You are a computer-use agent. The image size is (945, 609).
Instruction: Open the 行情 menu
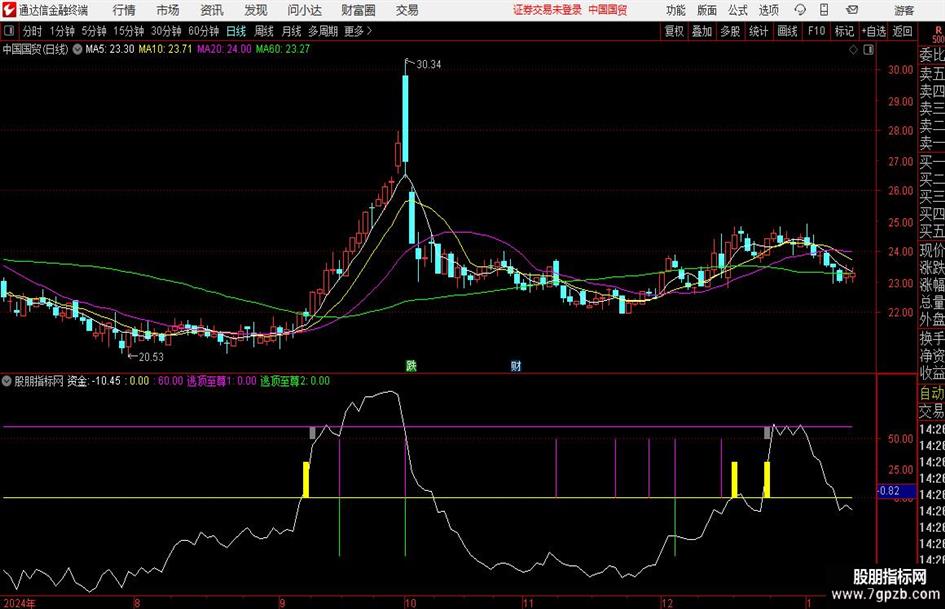[x=124, y=10]
